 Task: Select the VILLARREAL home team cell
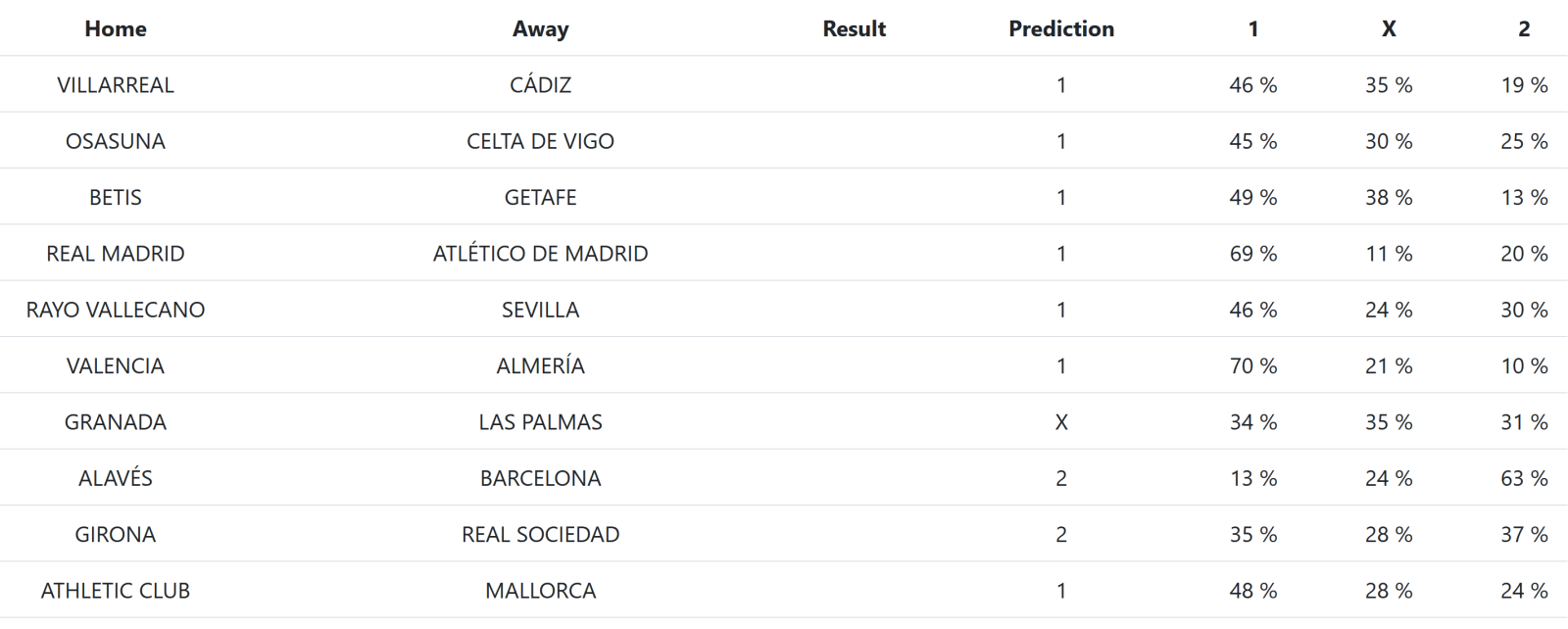coord(116,85)
